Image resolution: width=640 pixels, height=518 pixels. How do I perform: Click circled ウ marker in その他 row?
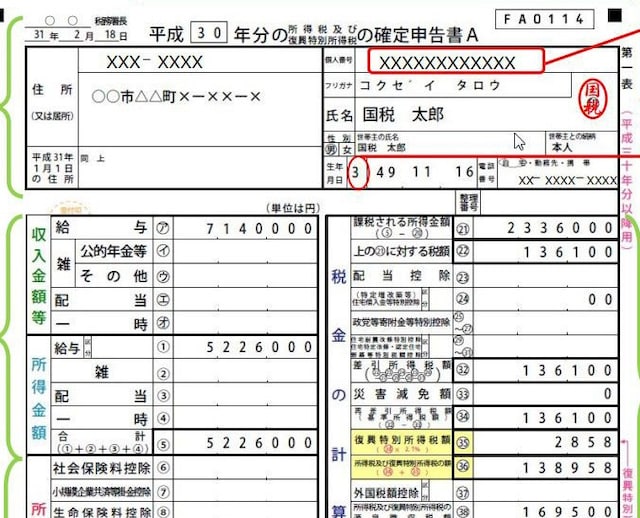point(163,276)
